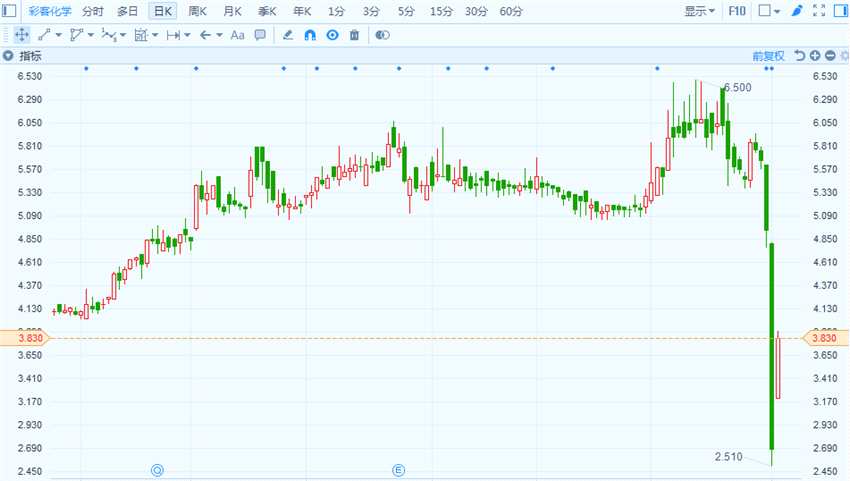The width and height of the screenshot is (850, 481).
Task: Click the 彩客化学 stock name
Action: point(50,11)
